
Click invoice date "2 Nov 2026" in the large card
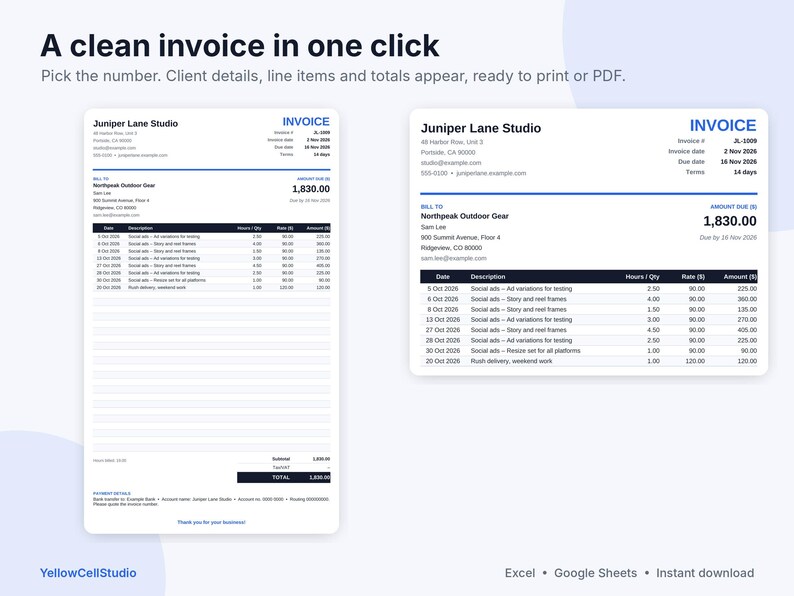click(740, 151)
